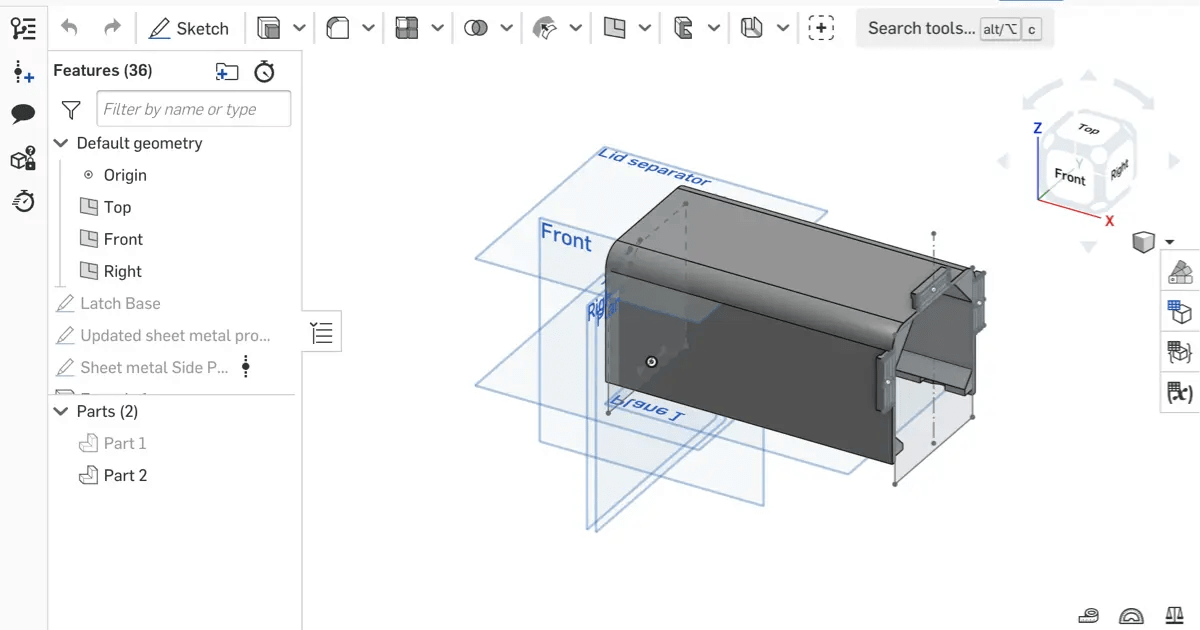1200x630 pixels.
Task: Select Part 2 in the Parts list
Action: pyautogui.click(x=125, y=474)
